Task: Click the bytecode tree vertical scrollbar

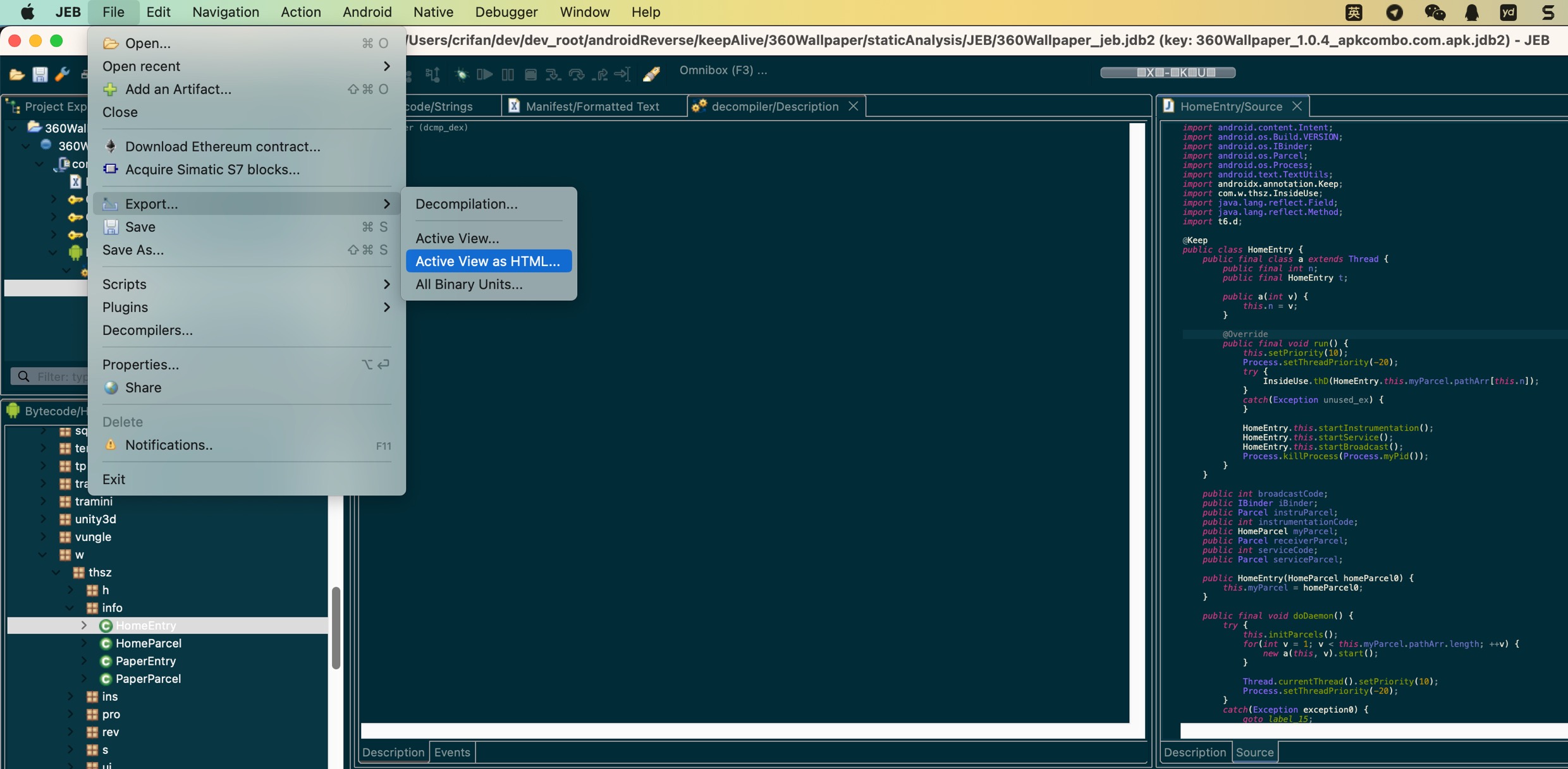Action: [x=336, y=628]
